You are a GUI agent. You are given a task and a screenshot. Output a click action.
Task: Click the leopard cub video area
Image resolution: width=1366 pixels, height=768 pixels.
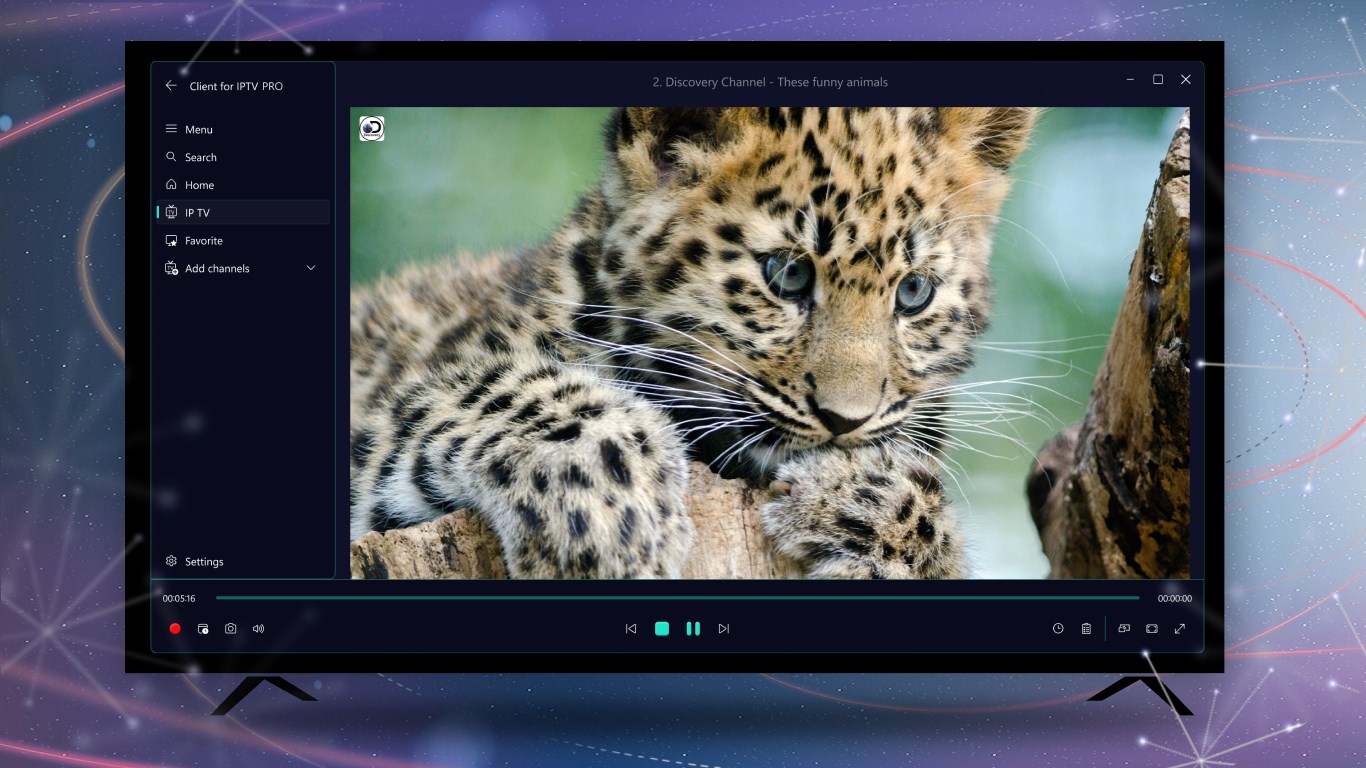pos(770,343)
